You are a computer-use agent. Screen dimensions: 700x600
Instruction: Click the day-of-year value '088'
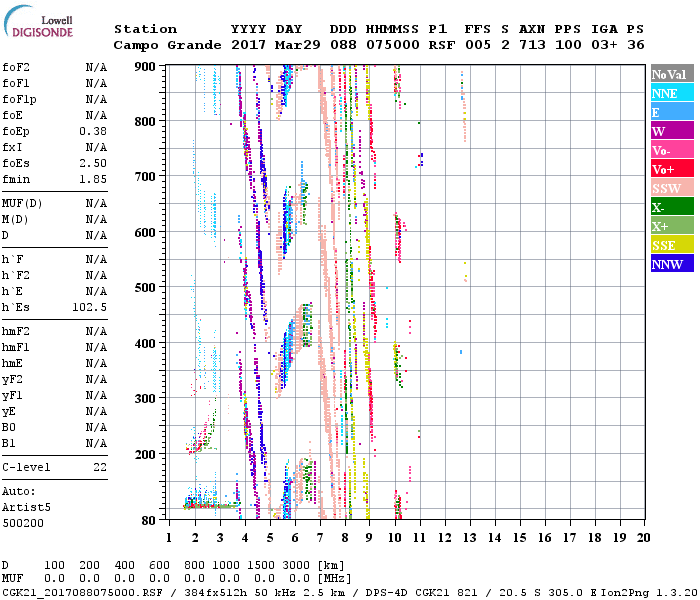click(x=343, y=45)
